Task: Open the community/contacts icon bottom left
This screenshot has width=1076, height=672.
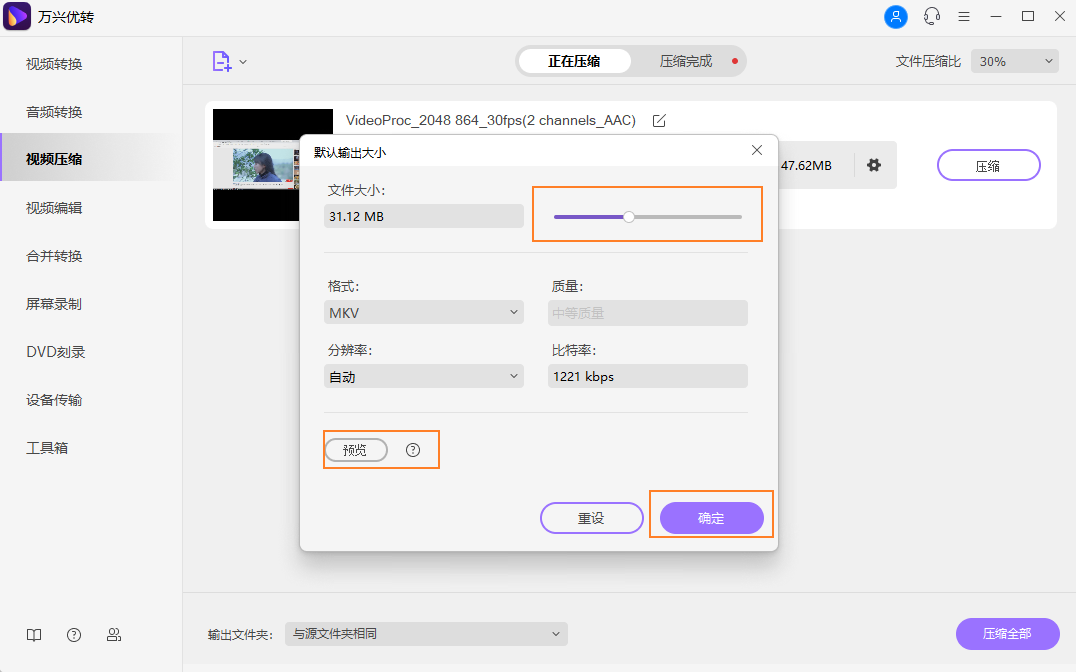Action: point(113,634)
